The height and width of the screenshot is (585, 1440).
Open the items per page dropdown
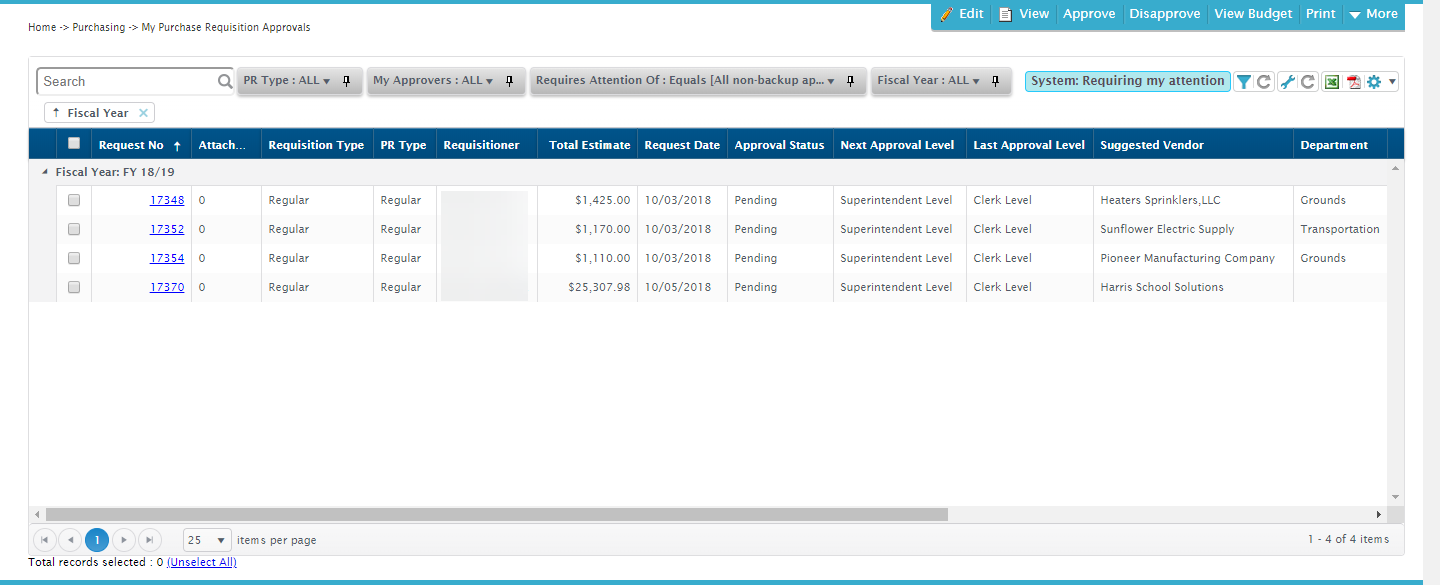click(x=206, y=539)
